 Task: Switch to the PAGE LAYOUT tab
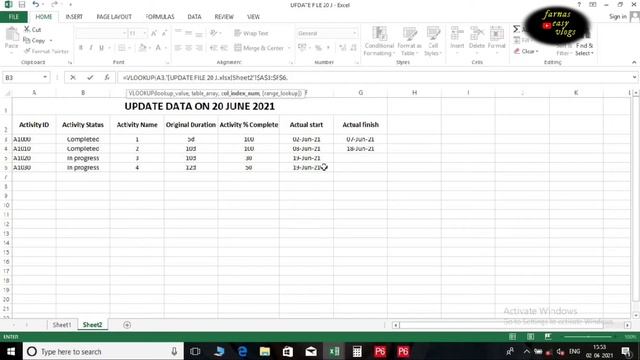114,17
